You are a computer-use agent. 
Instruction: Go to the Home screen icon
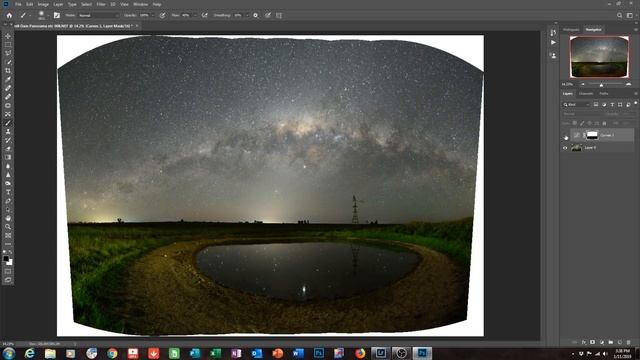[9, 15]
